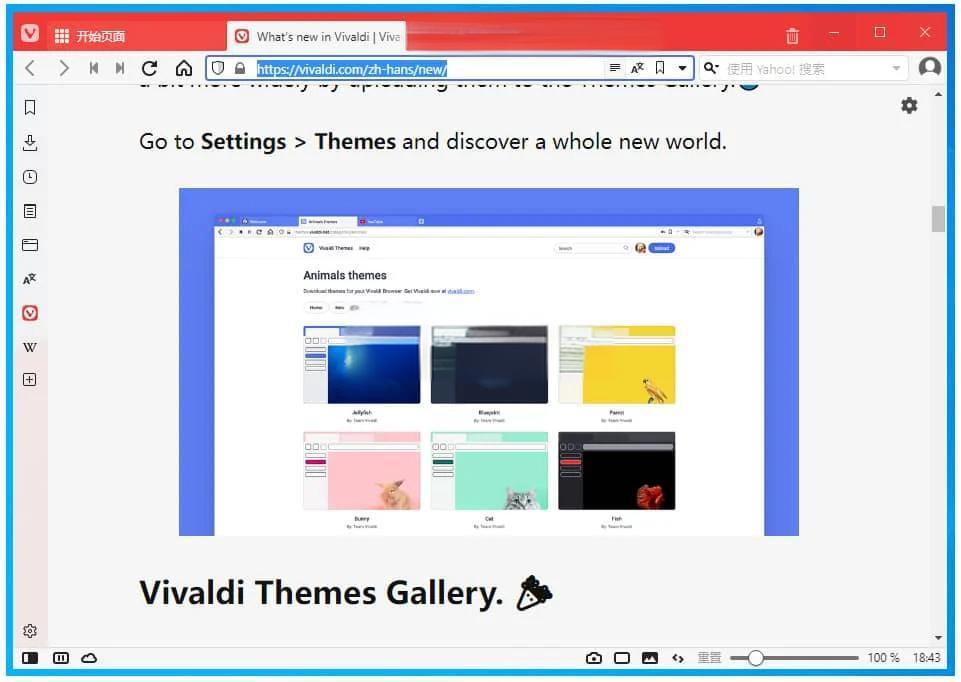Click the zoom slider handle
Image resolution: width=961 pixels, height=682 pixels.
pos(756,657)
